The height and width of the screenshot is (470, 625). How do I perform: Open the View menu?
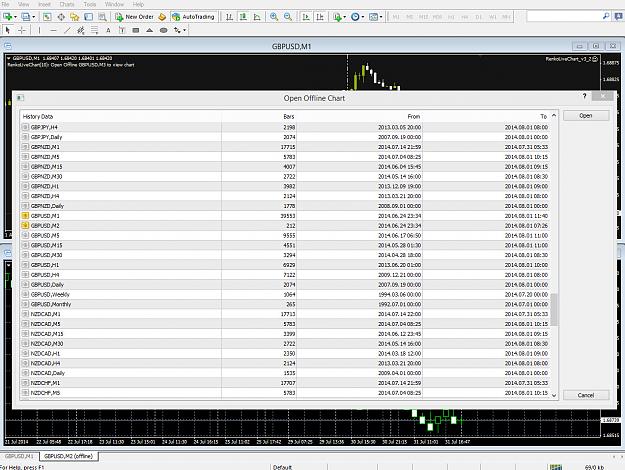24,4
